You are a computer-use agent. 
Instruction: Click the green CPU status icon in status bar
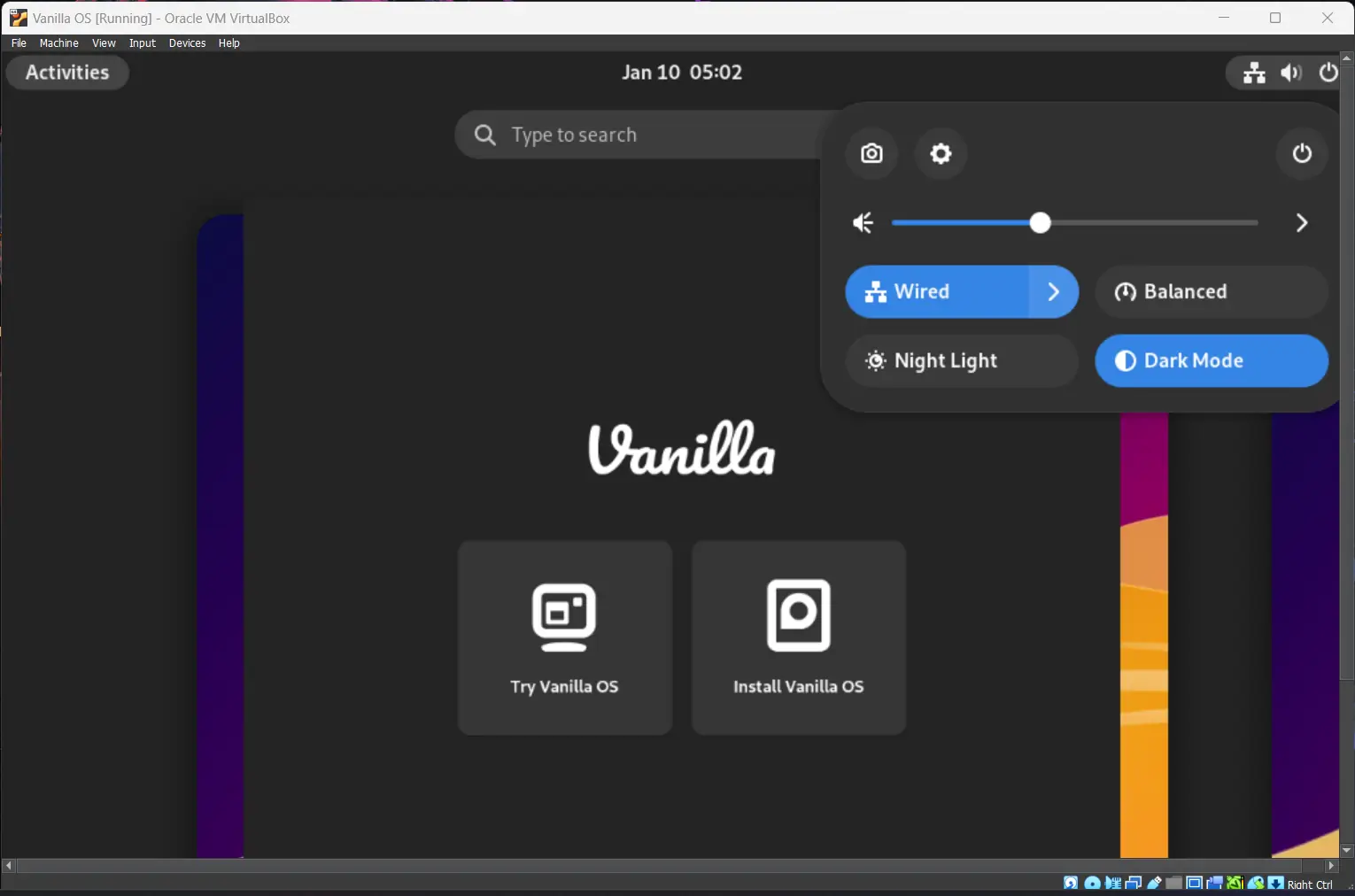pos(1235,884)
